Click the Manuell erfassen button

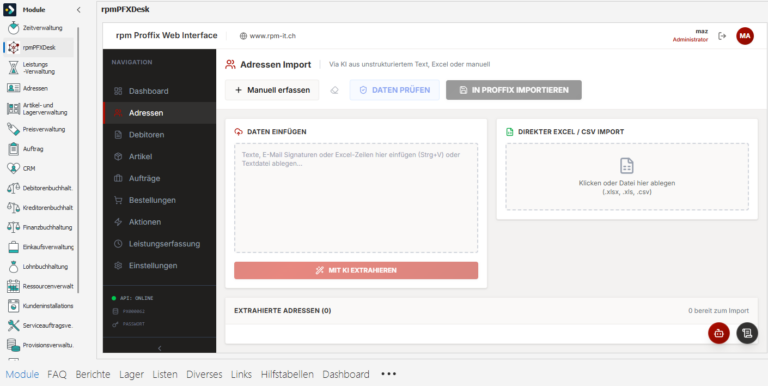pos(272,90)
